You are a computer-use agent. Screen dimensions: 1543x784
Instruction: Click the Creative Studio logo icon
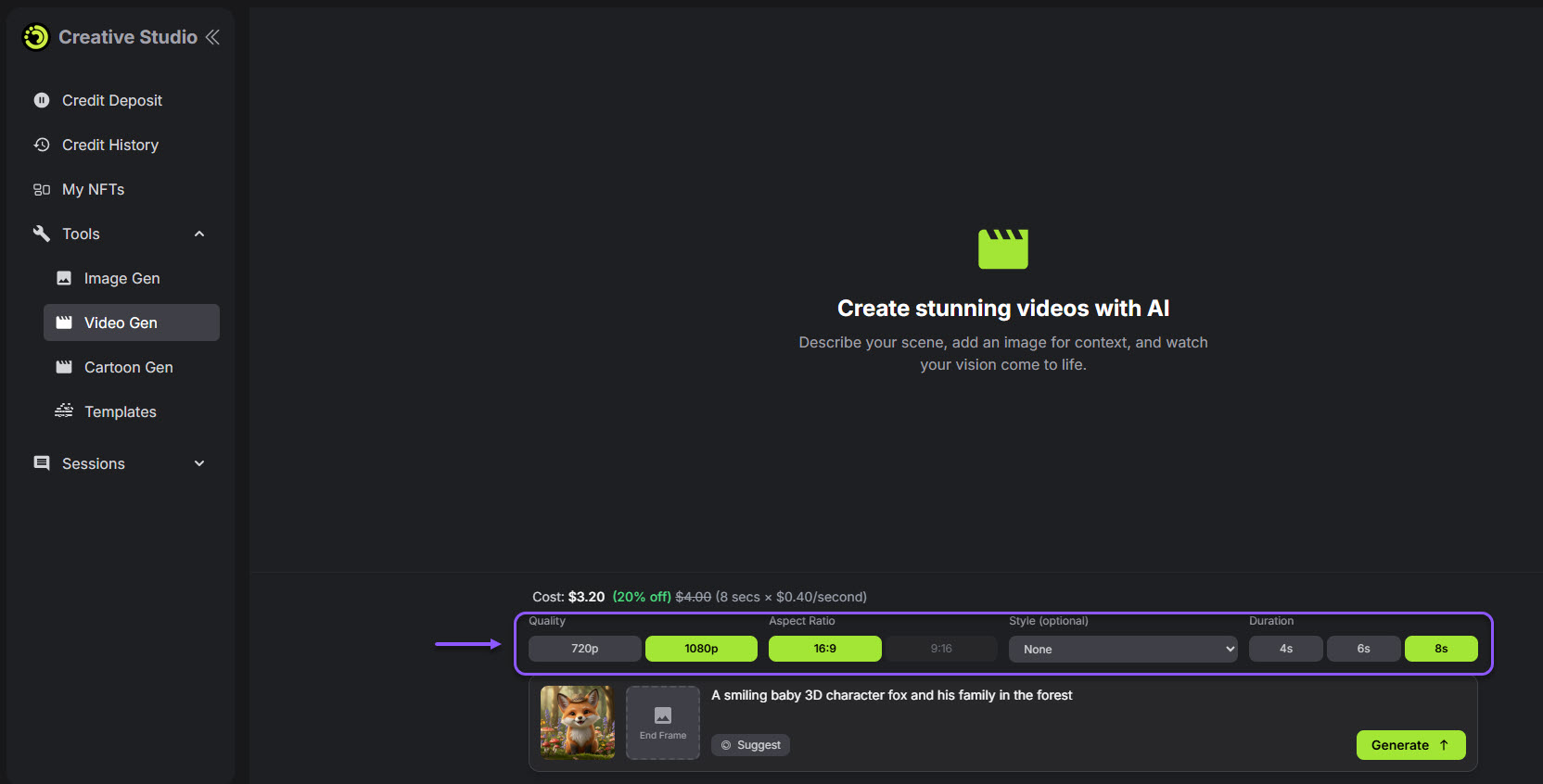tap(36, 37)
